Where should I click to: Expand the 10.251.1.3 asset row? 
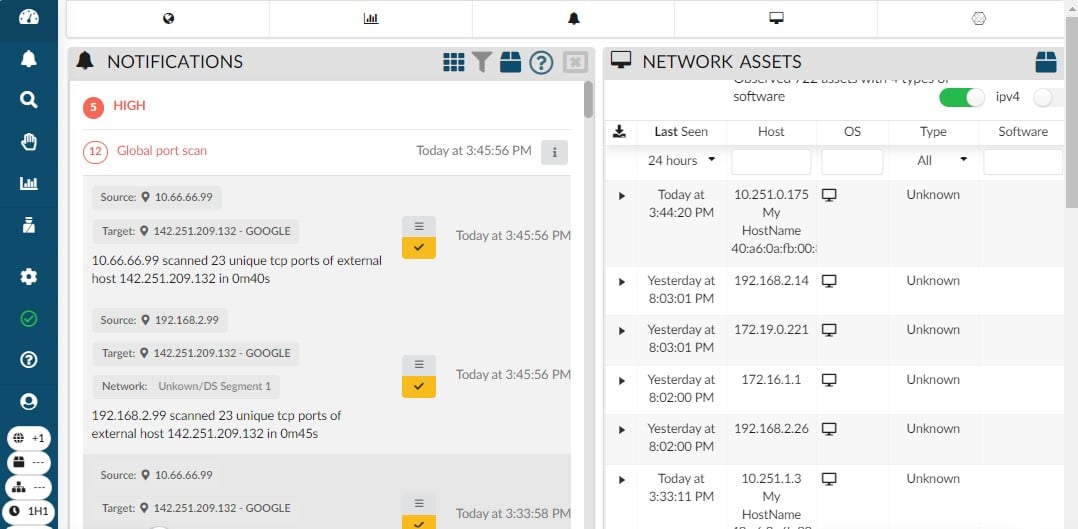click(x=622, y=479)
